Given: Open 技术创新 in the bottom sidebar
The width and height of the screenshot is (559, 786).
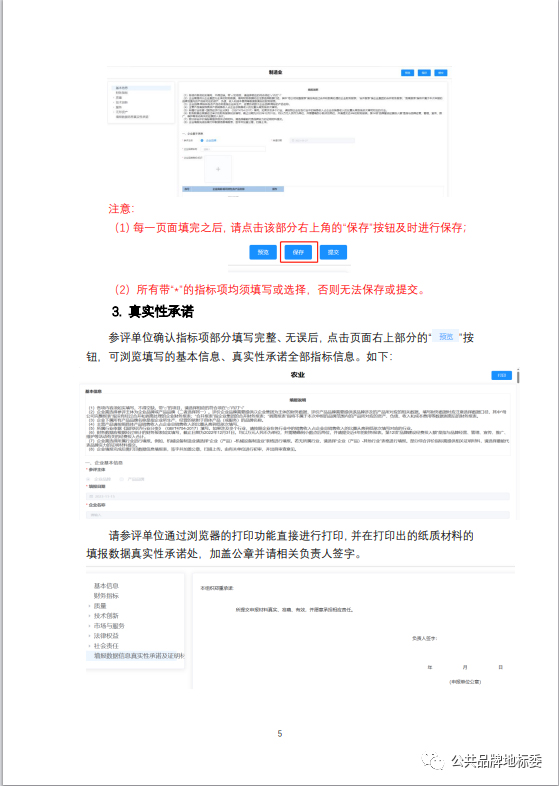Looking at the screenshot, I should pyautogui.click(x=106, y=616).
